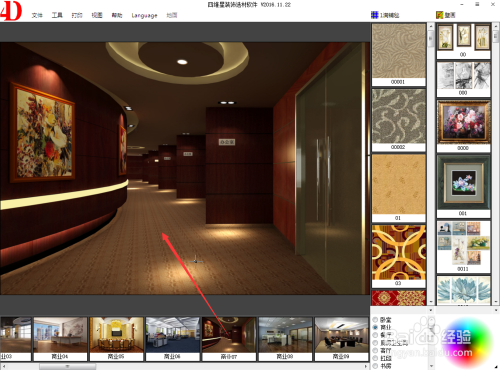Click the red 4D logo
Image resolution: width=500 pixels, height=370 pixels.
[x=11, y=10]
